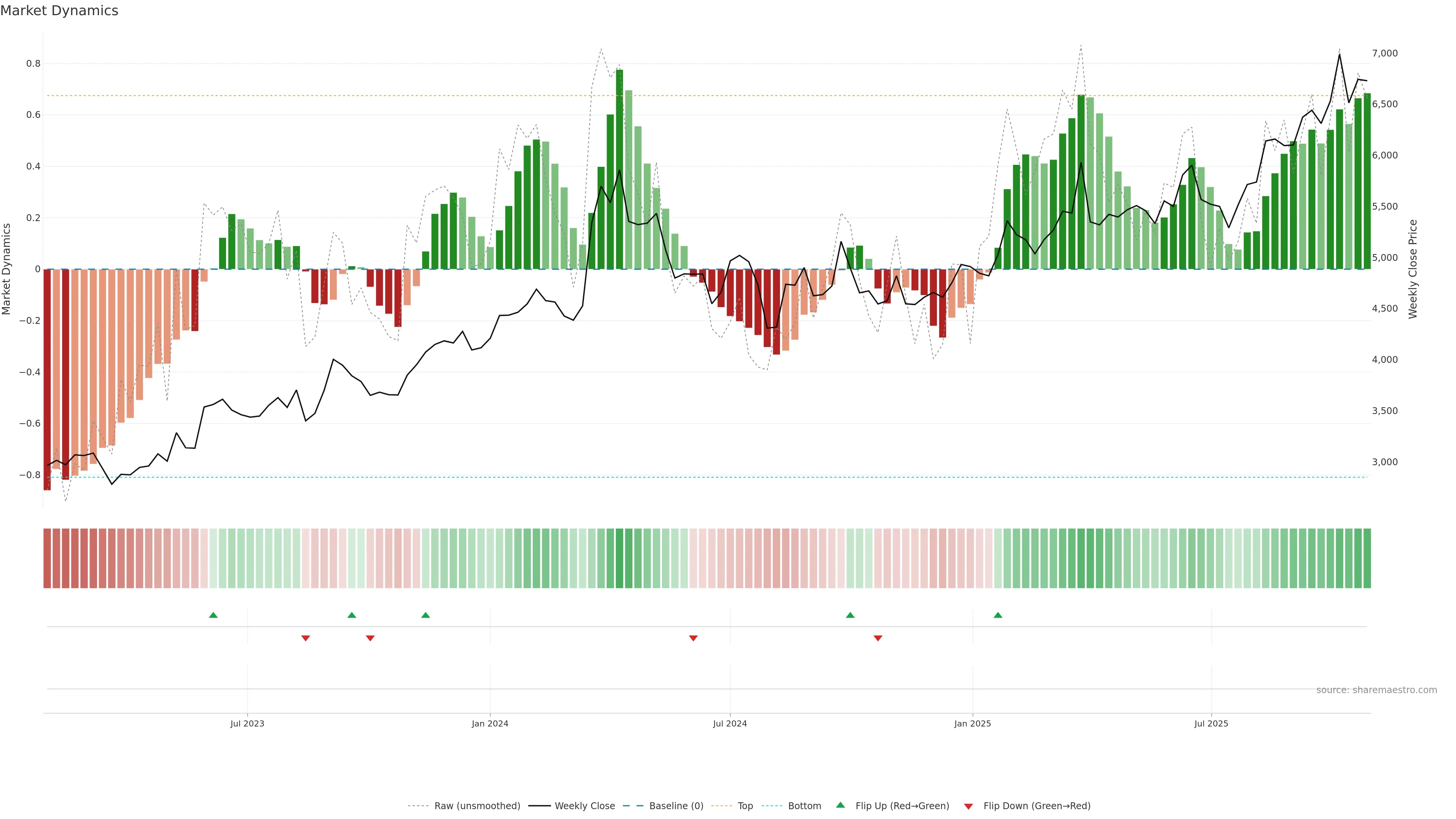The image size is (1456, 819).
Task: Toggle the Top threshold legend entry
Action: (745, 806)
